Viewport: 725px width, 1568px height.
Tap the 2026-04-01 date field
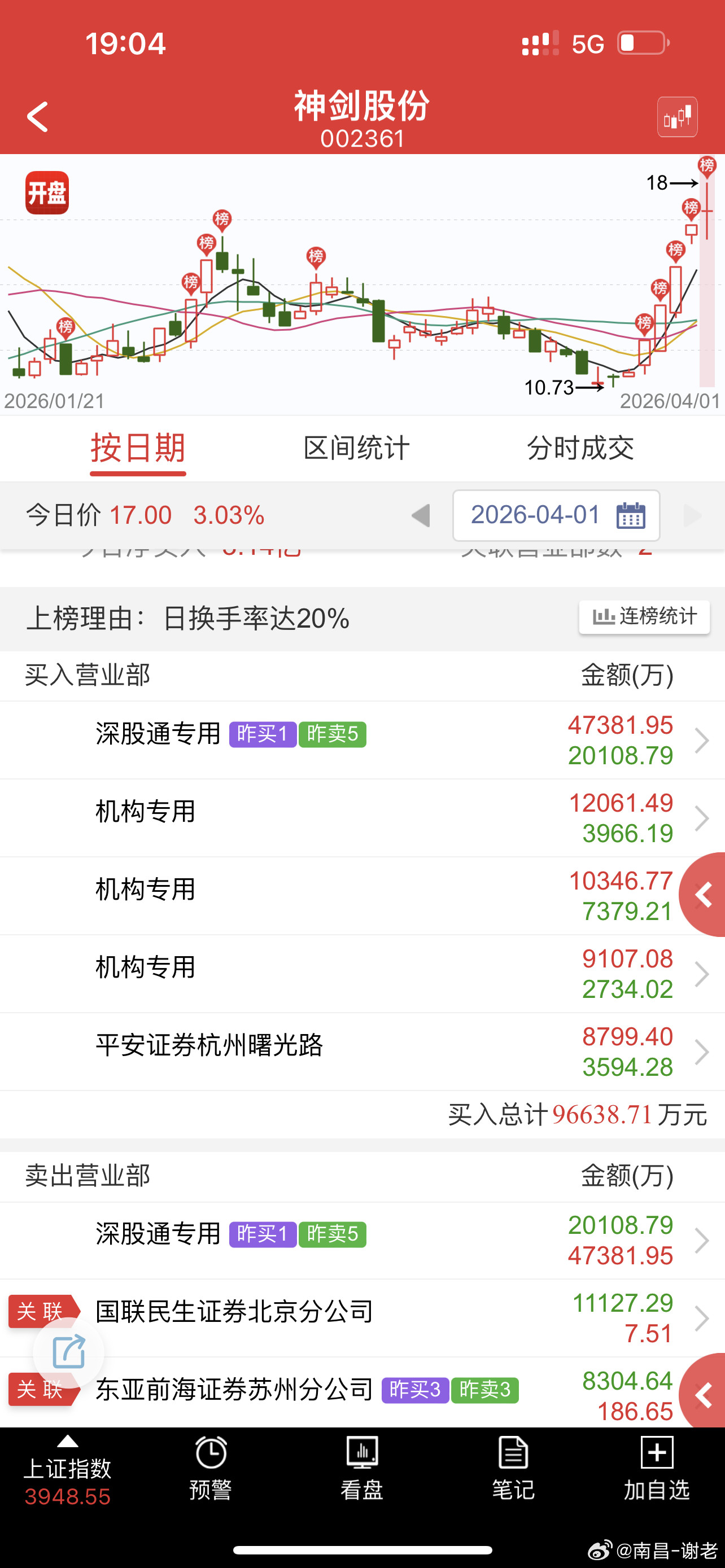click(x=536, y=515)
